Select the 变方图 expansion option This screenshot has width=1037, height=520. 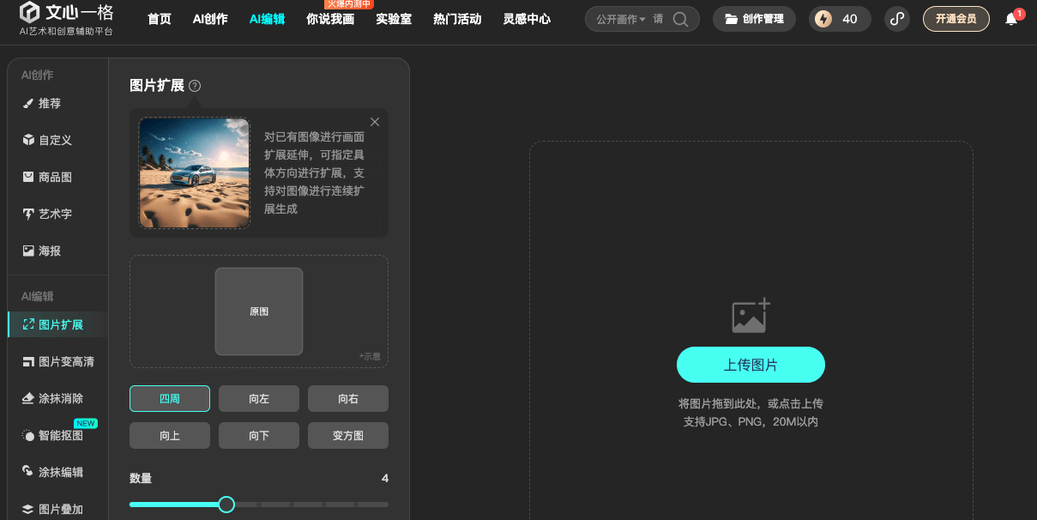pyautogui.click(x=348, y=436)
